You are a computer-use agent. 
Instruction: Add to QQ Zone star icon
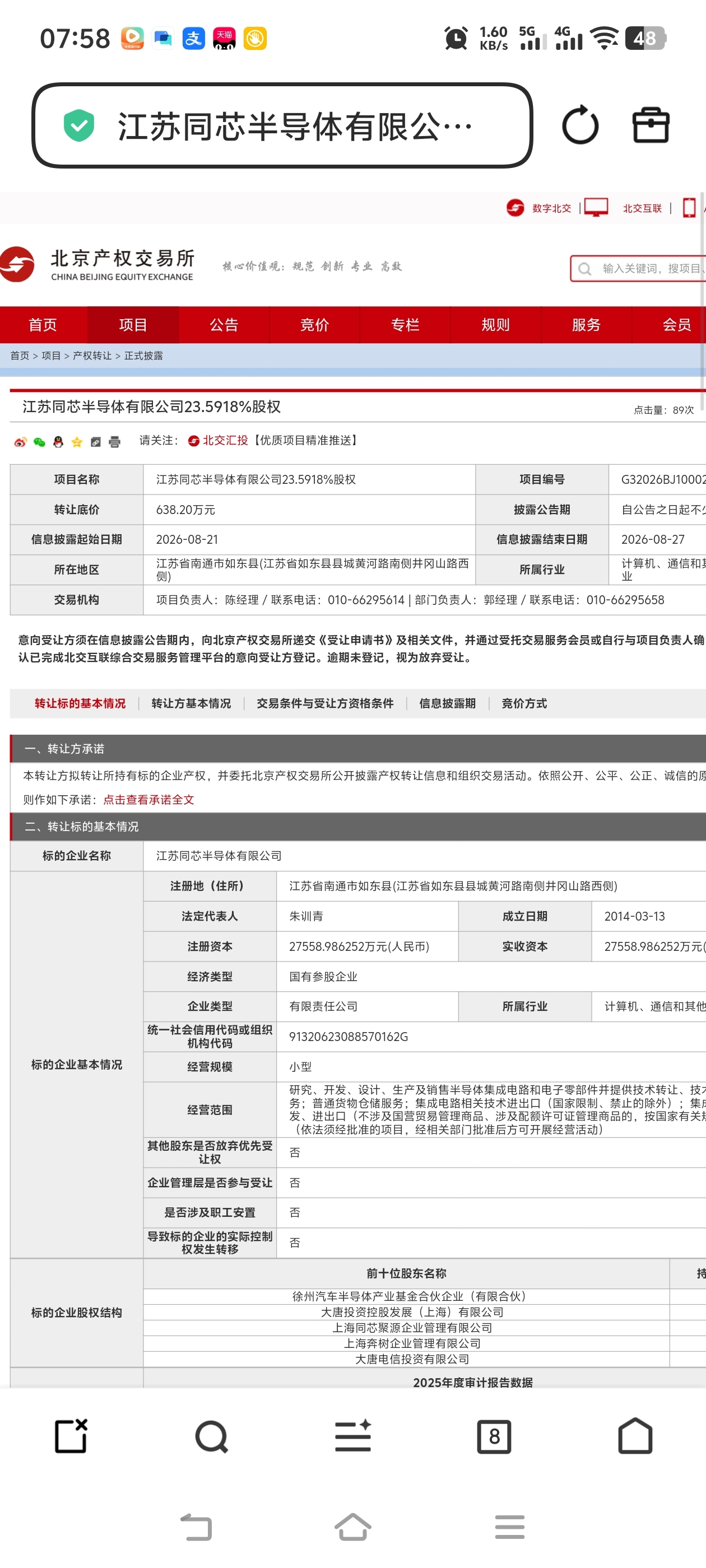77,442
